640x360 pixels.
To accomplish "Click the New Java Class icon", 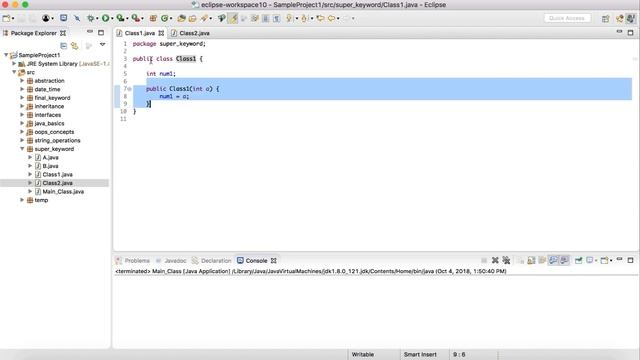I will [164, 18].
